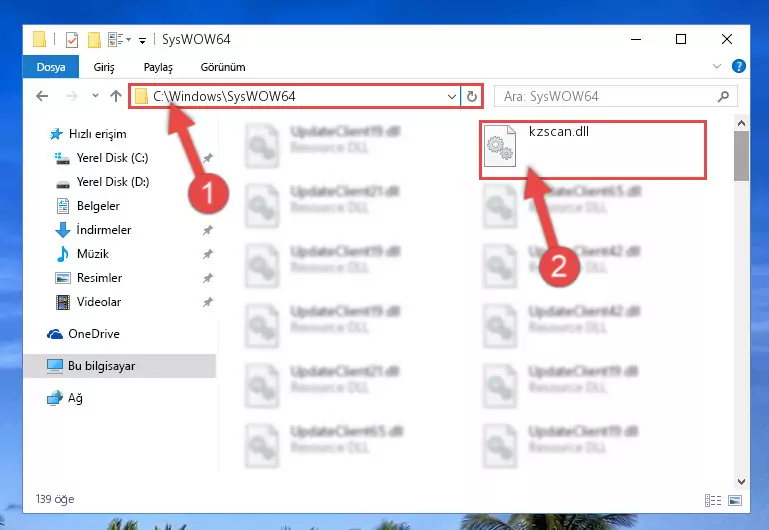Screen dimensions: 769x530
Task: Open the Dosya ribbon tab
Action: coord(51,67)
